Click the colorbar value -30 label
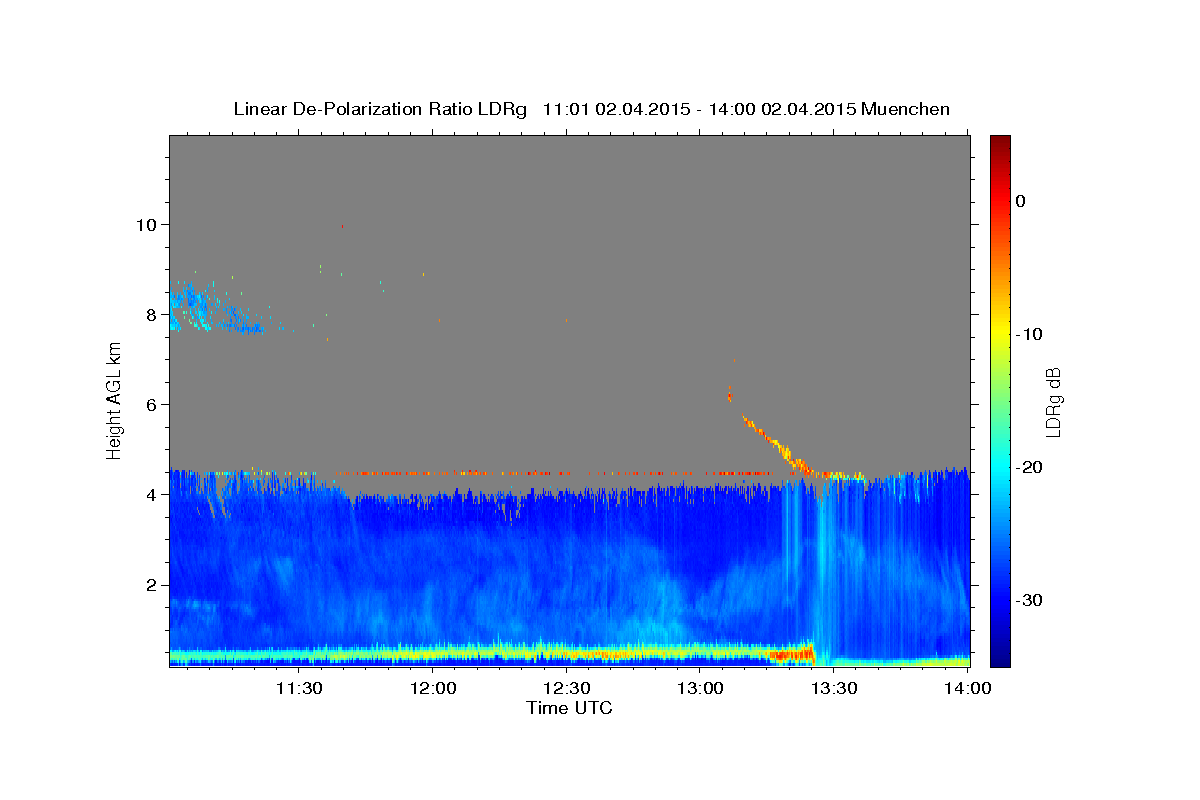 click(1030, 600)
